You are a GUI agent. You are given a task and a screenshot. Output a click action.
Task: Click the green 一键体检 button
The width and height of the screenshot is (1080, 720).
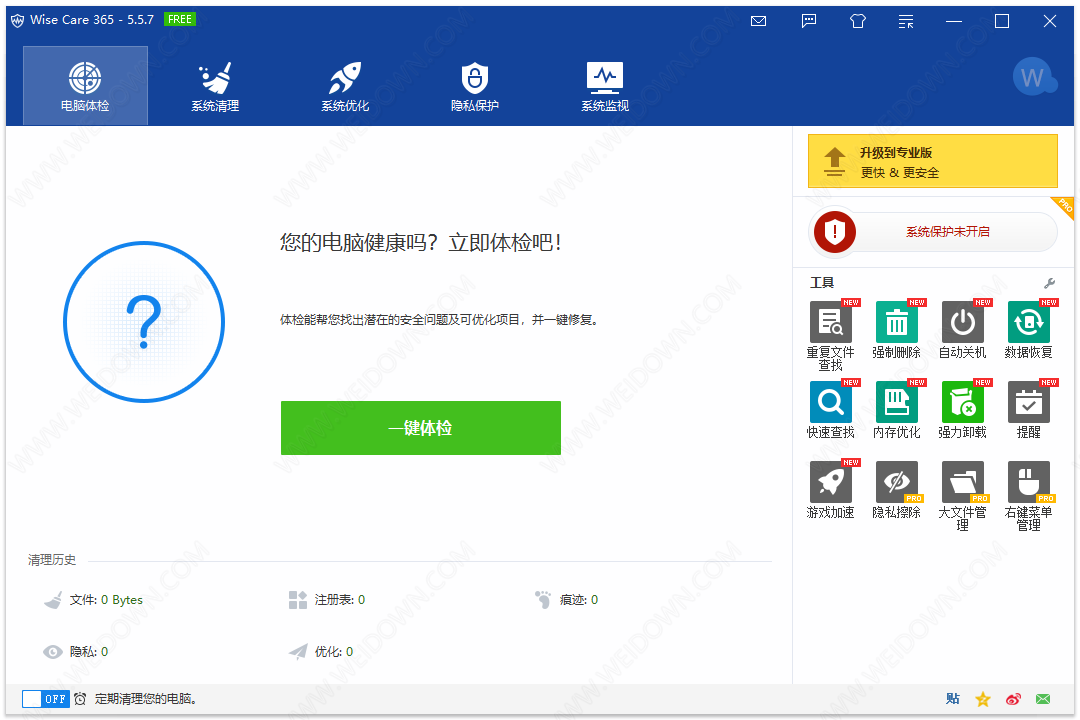click(x=421, y=428)
